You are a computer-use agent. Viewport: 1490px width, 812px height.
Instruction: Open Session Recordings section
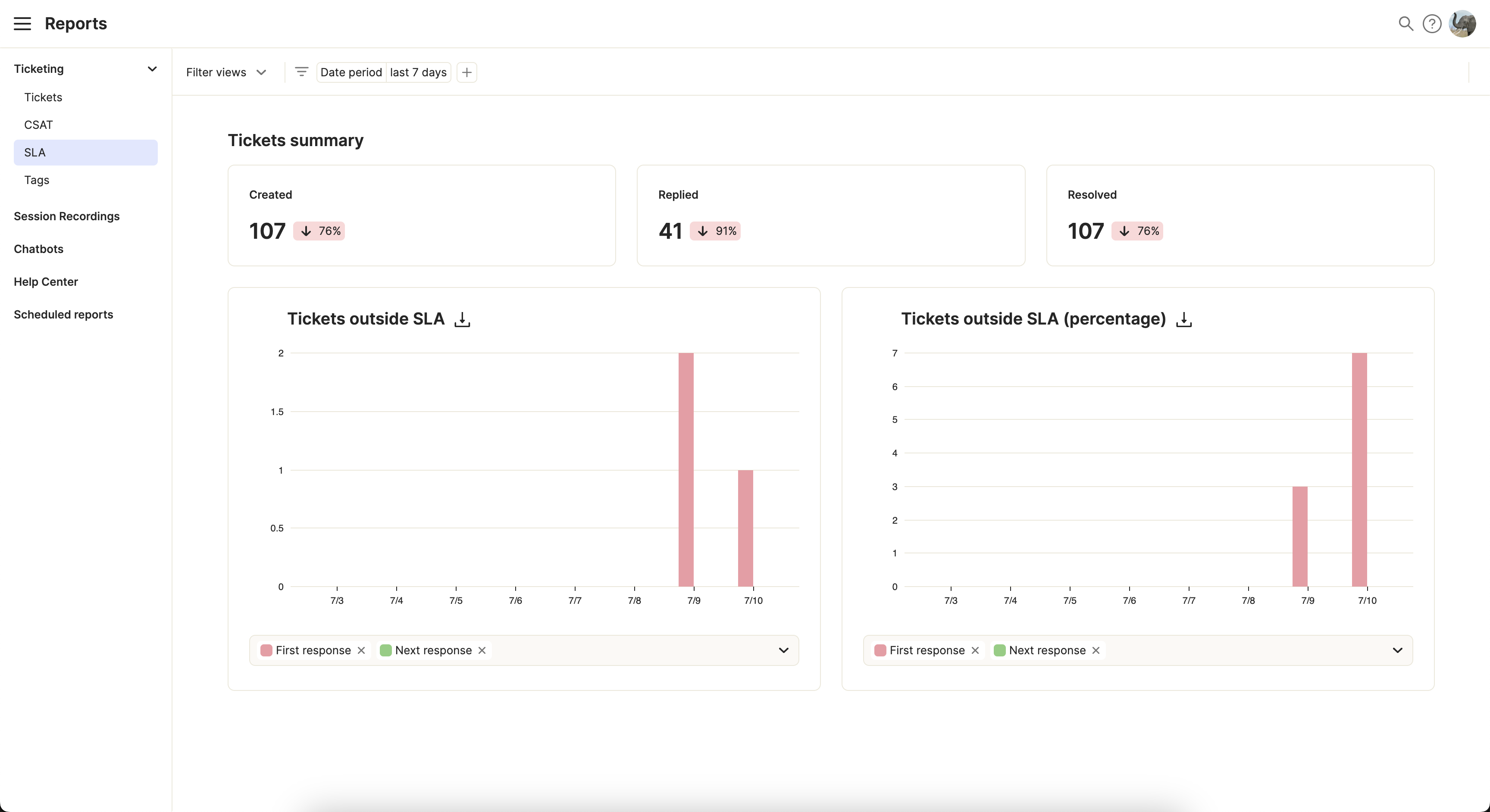pyautogui.click(x=66, y=216)
